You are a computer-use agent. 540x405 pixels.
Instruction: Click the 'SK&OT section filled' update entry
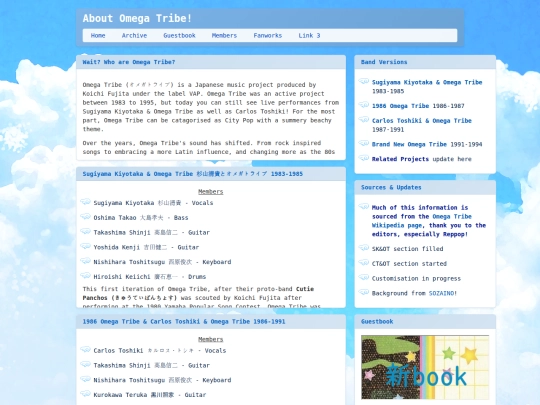pyautogui.click(x=407, y=249)
